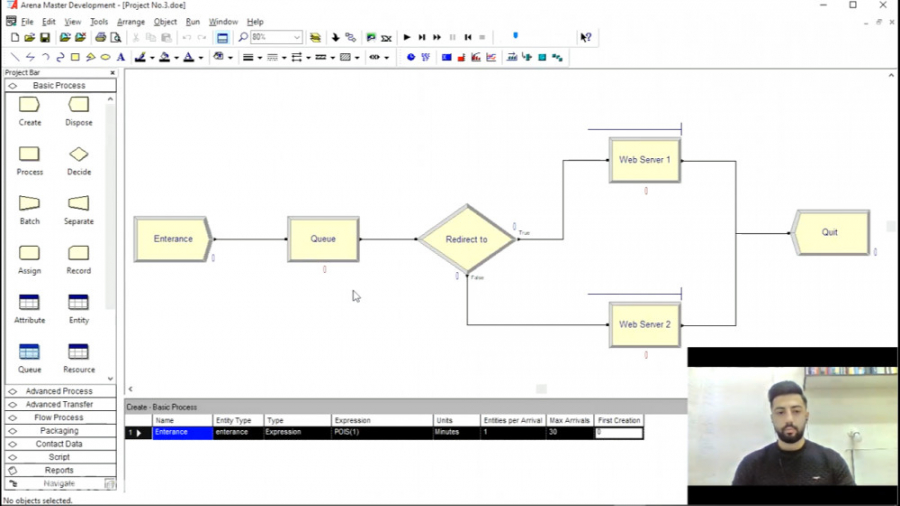This screenshot has height=506, width=900.
Task: Toggle split screen view icon
Action: point(222,38)
